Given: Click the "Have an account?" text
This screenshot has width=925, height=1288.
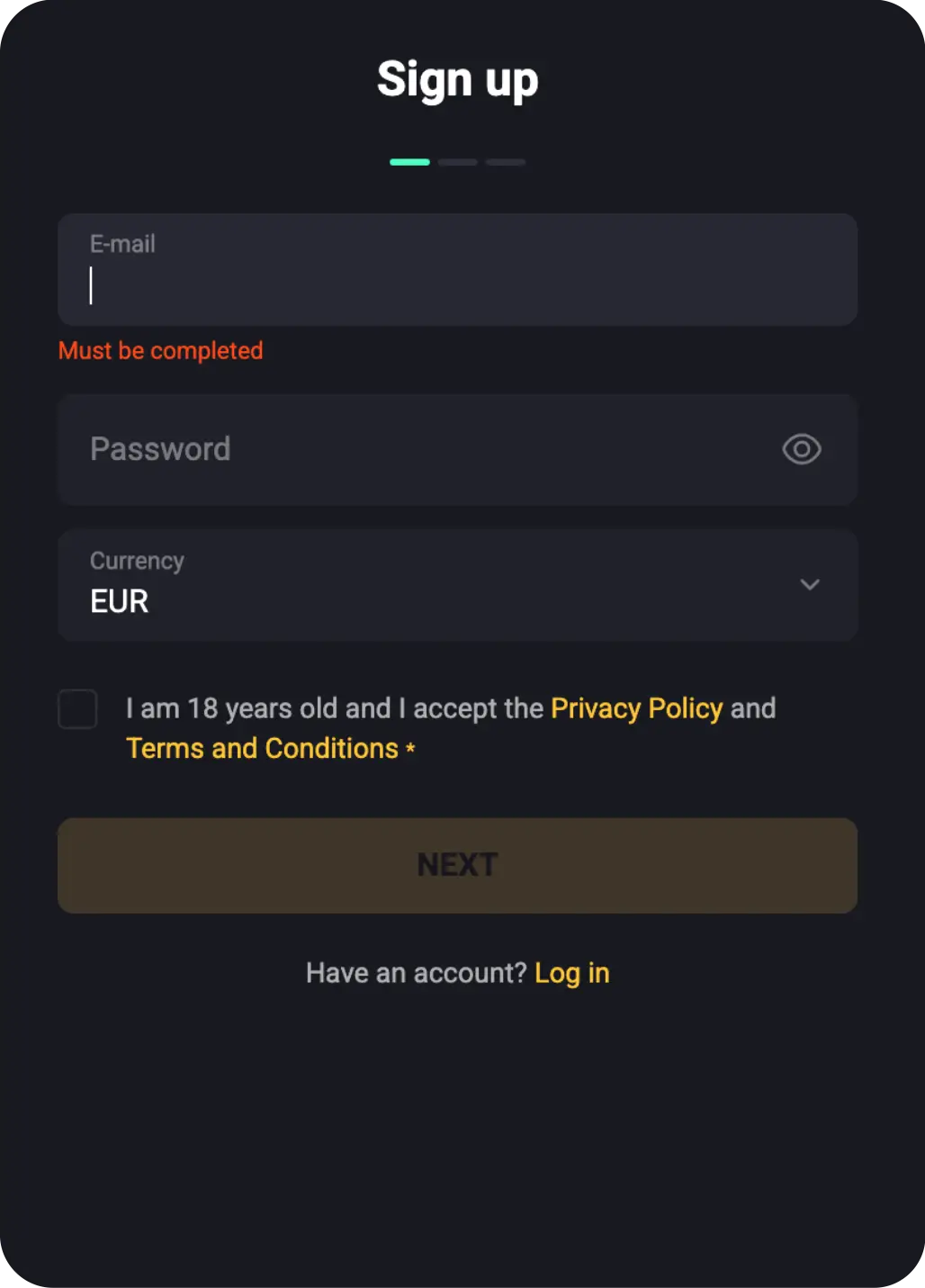Looking at the screenshot, I should pyautogui.click(x=416, y=973).
